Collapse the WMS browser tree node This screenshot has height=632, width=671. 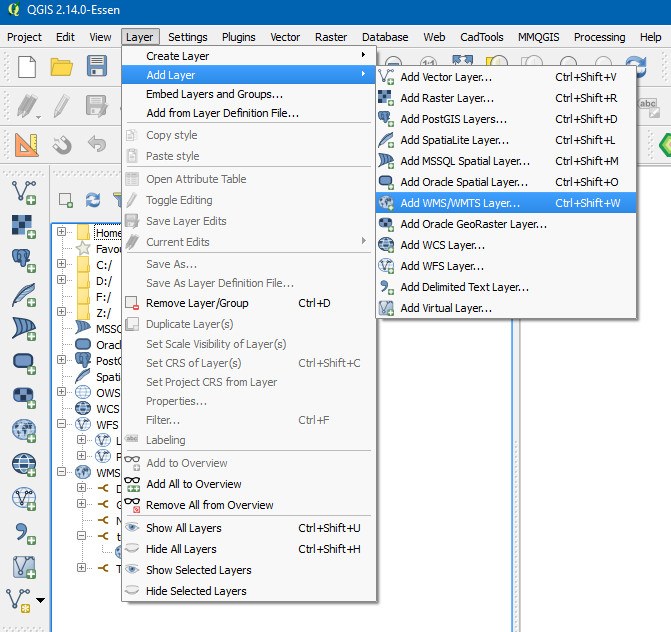62,472
